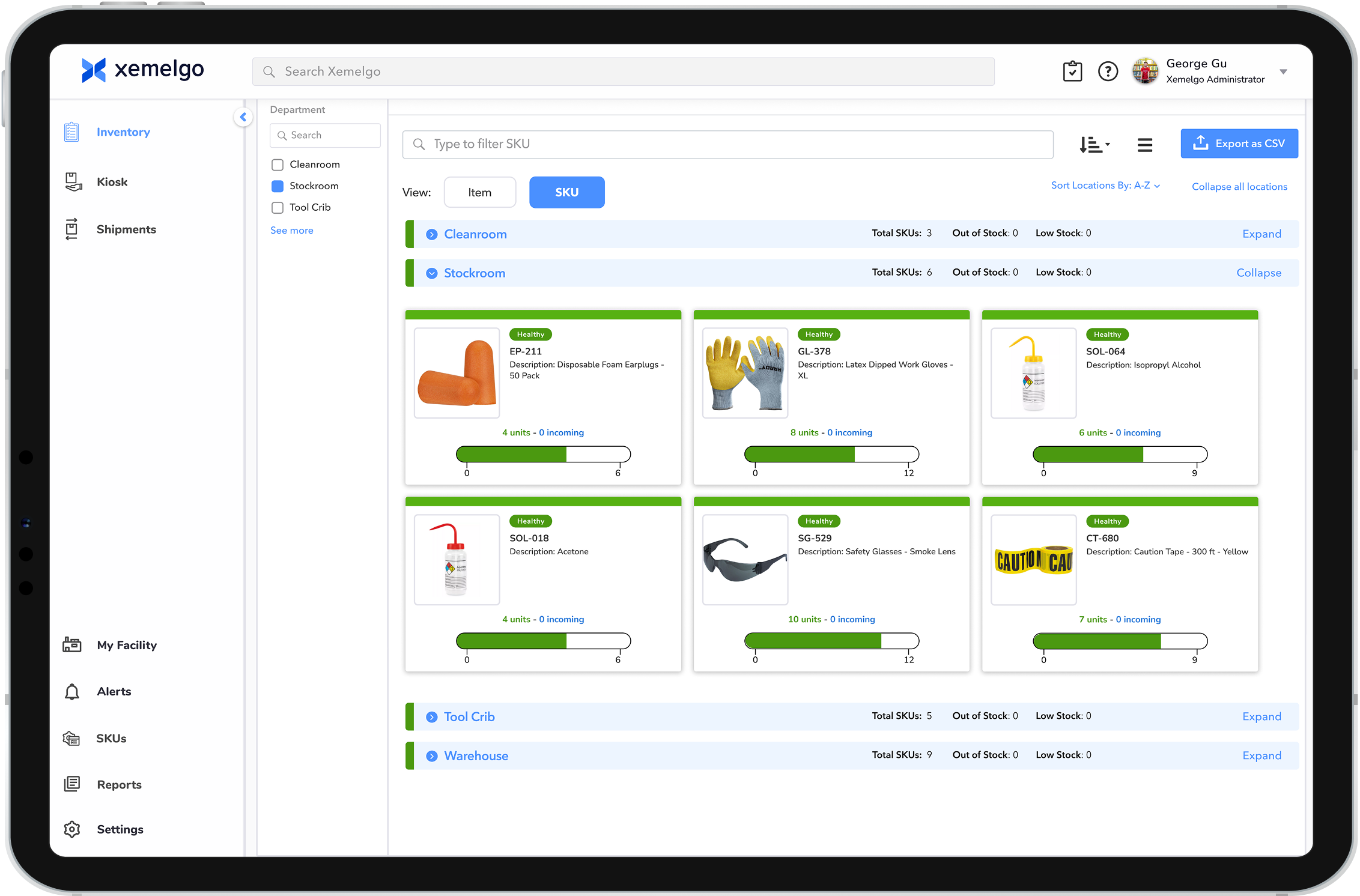The height and width of the screenshot is (896, 1360).
Task: Open Shipments from the sidebar
Action: click(126, 229)
